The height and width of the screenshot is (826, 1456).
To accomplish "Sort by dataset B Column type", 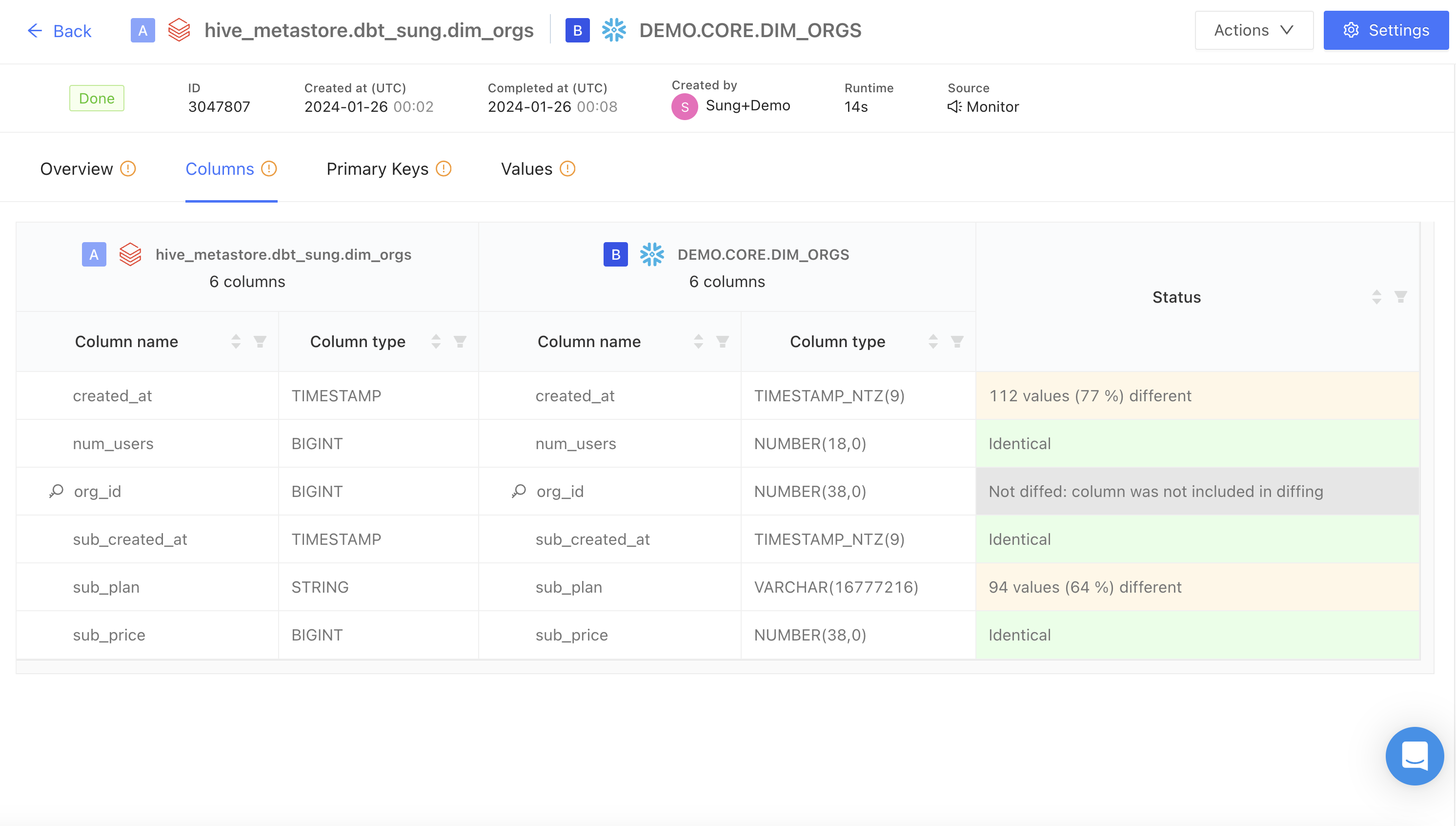I will (x=933, y=342).
